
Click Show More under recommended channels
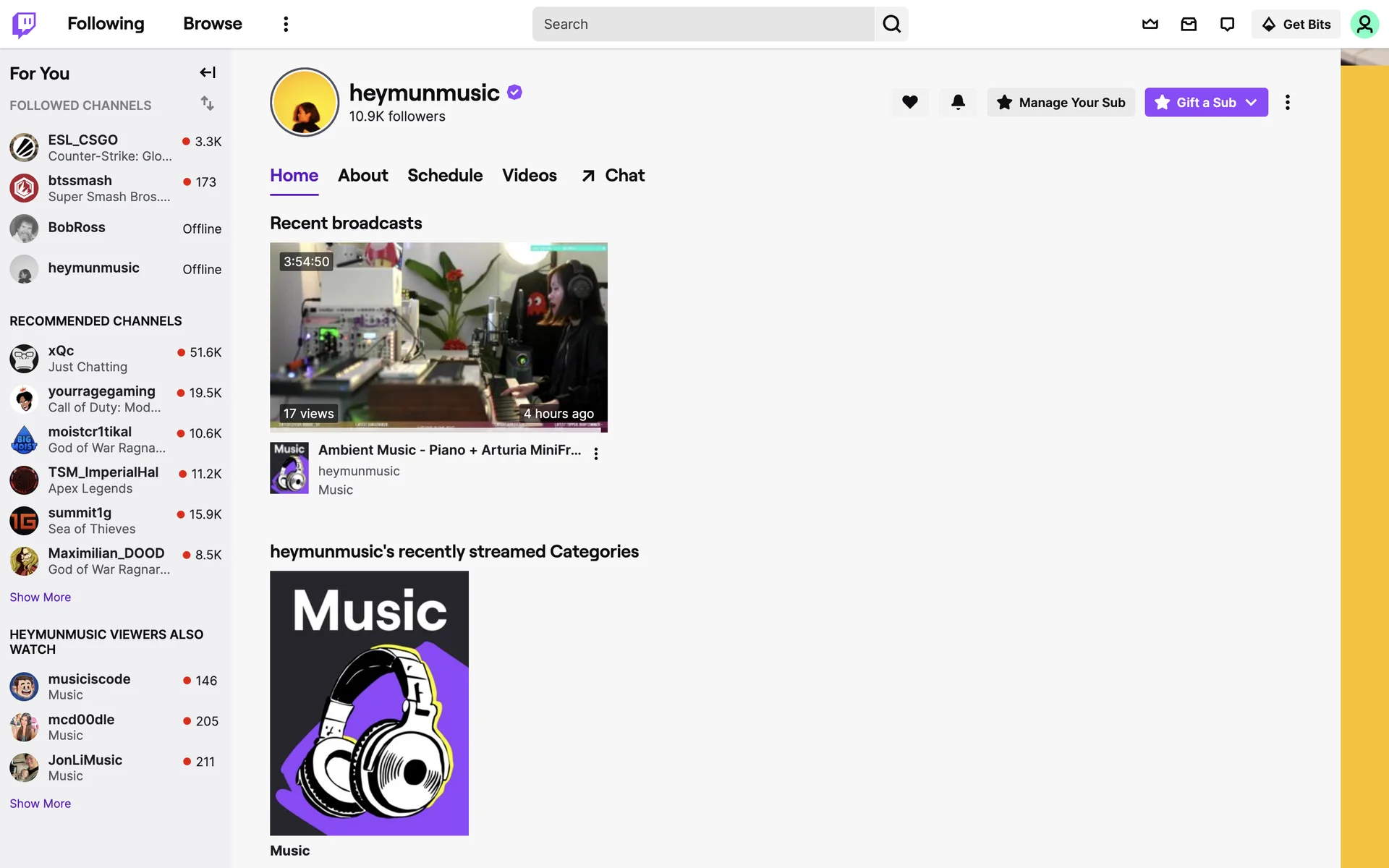tap(40, 597)
